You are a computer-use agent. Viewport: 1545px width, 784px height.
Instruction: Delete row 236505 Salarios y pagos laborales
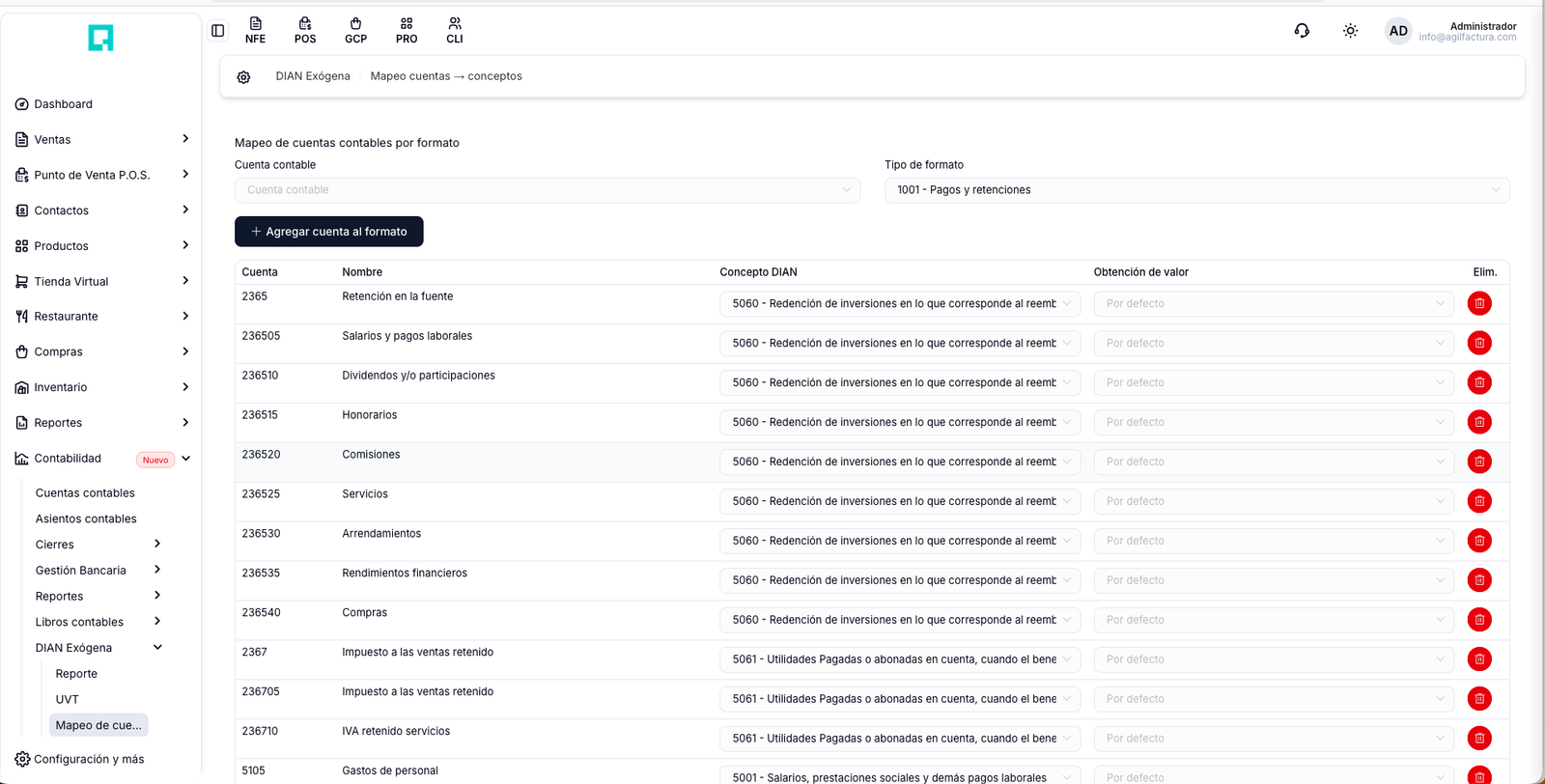(x=1479, y=343)
